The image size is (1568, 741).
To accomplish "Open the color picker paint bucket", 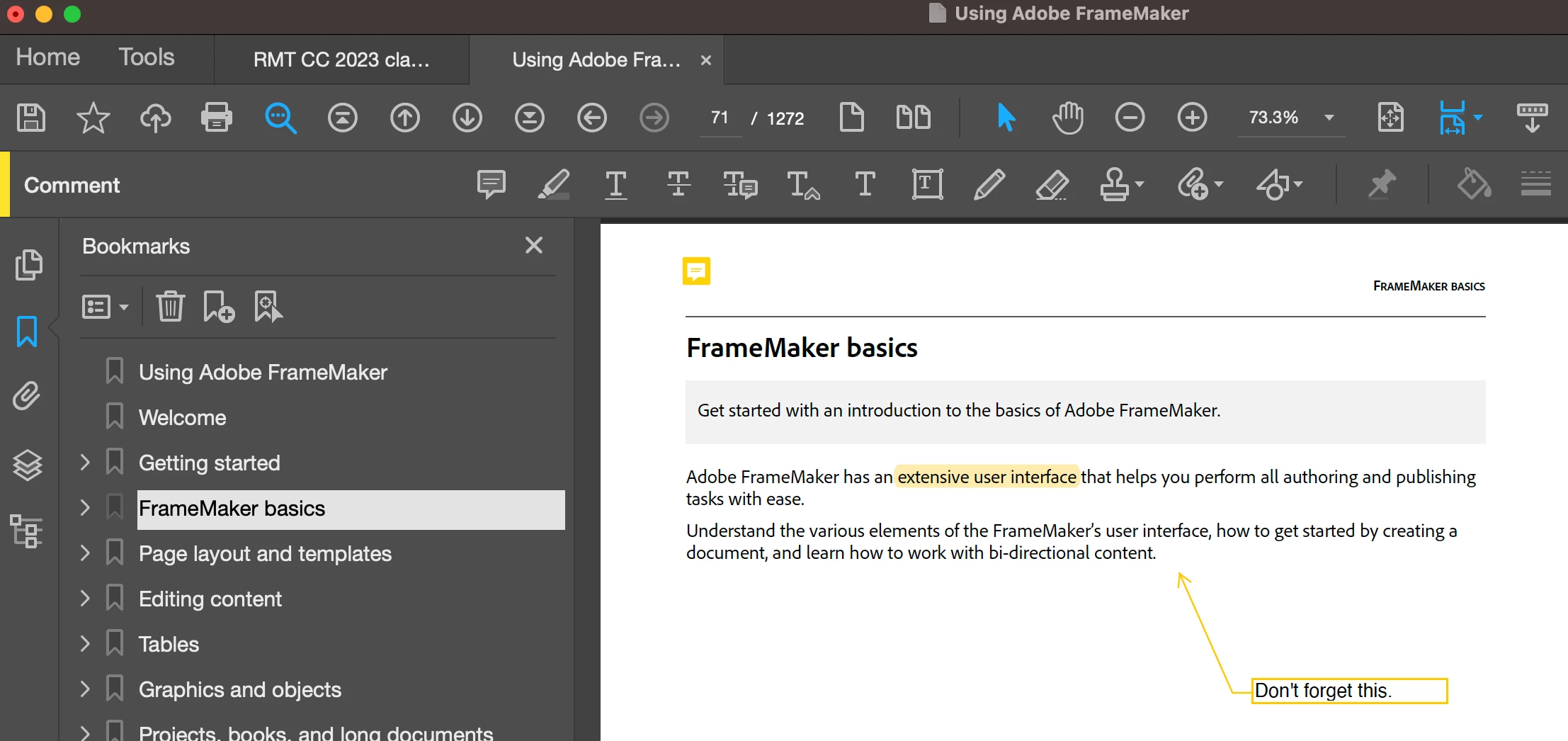I will pos(1474,185).
